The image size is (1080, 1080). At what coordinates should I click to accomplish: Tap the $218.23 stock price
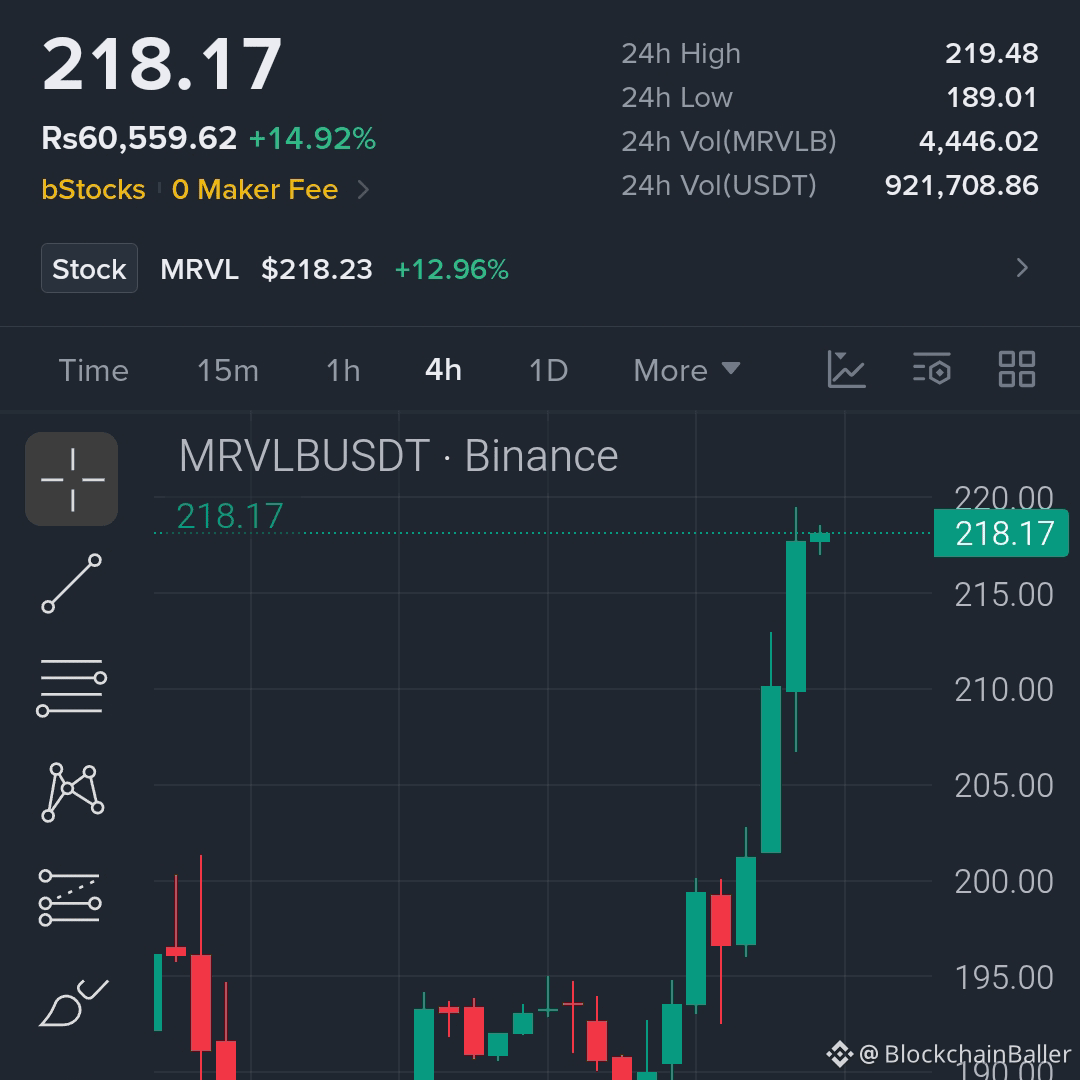(x=316, y=269)
